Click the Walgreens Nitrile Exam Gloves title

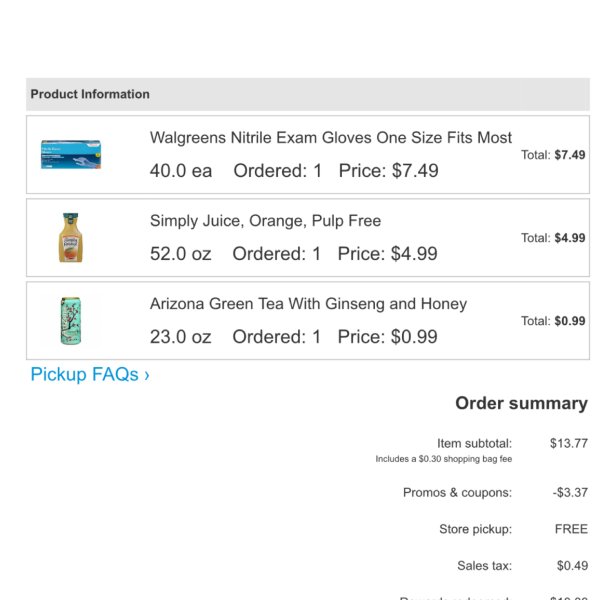tap(330, 138)
